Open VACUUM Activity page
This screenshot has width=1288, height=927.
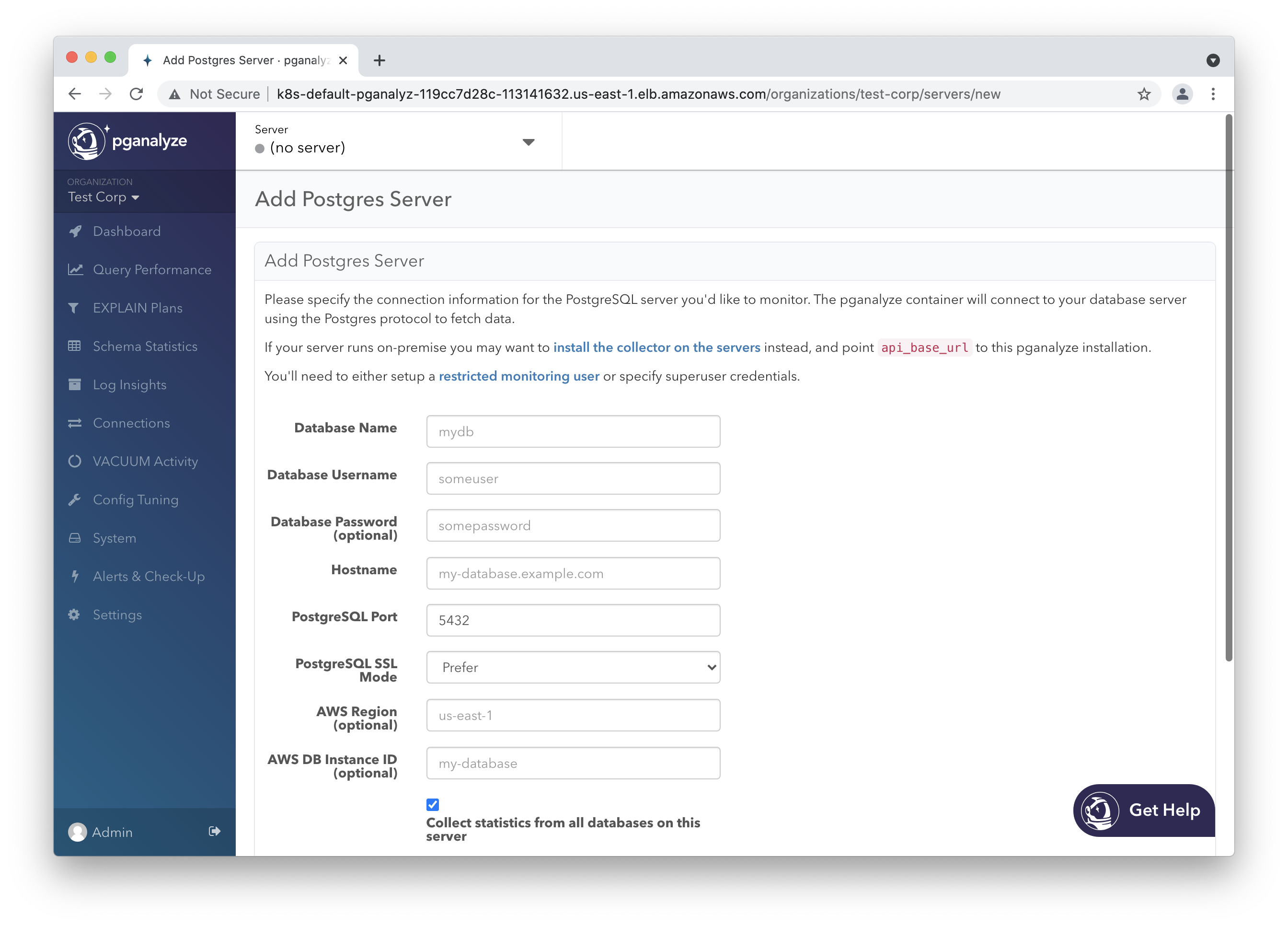(x=144, y=461)
